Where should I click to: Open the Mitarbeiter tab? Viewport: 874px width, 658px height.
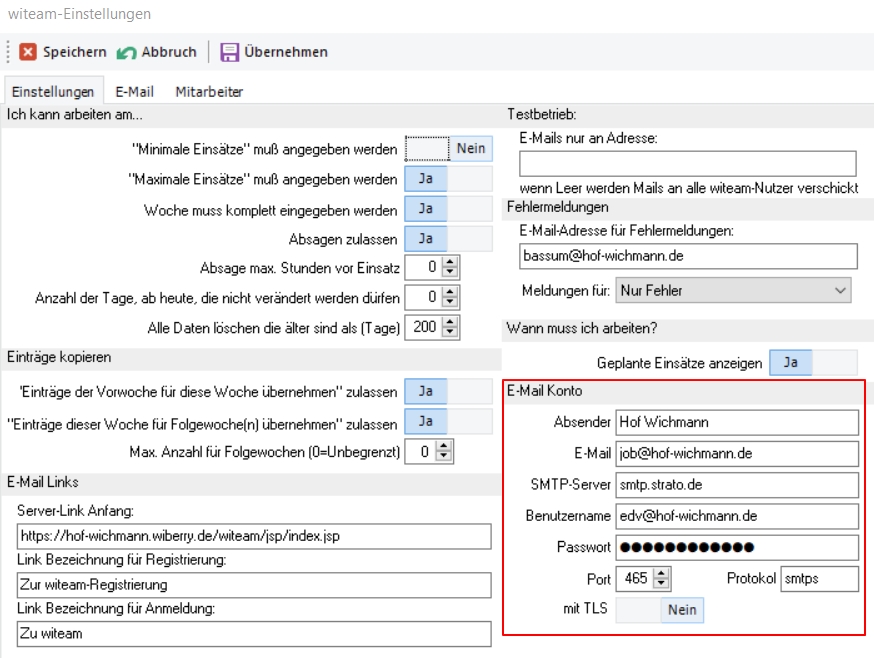(209, 91)
